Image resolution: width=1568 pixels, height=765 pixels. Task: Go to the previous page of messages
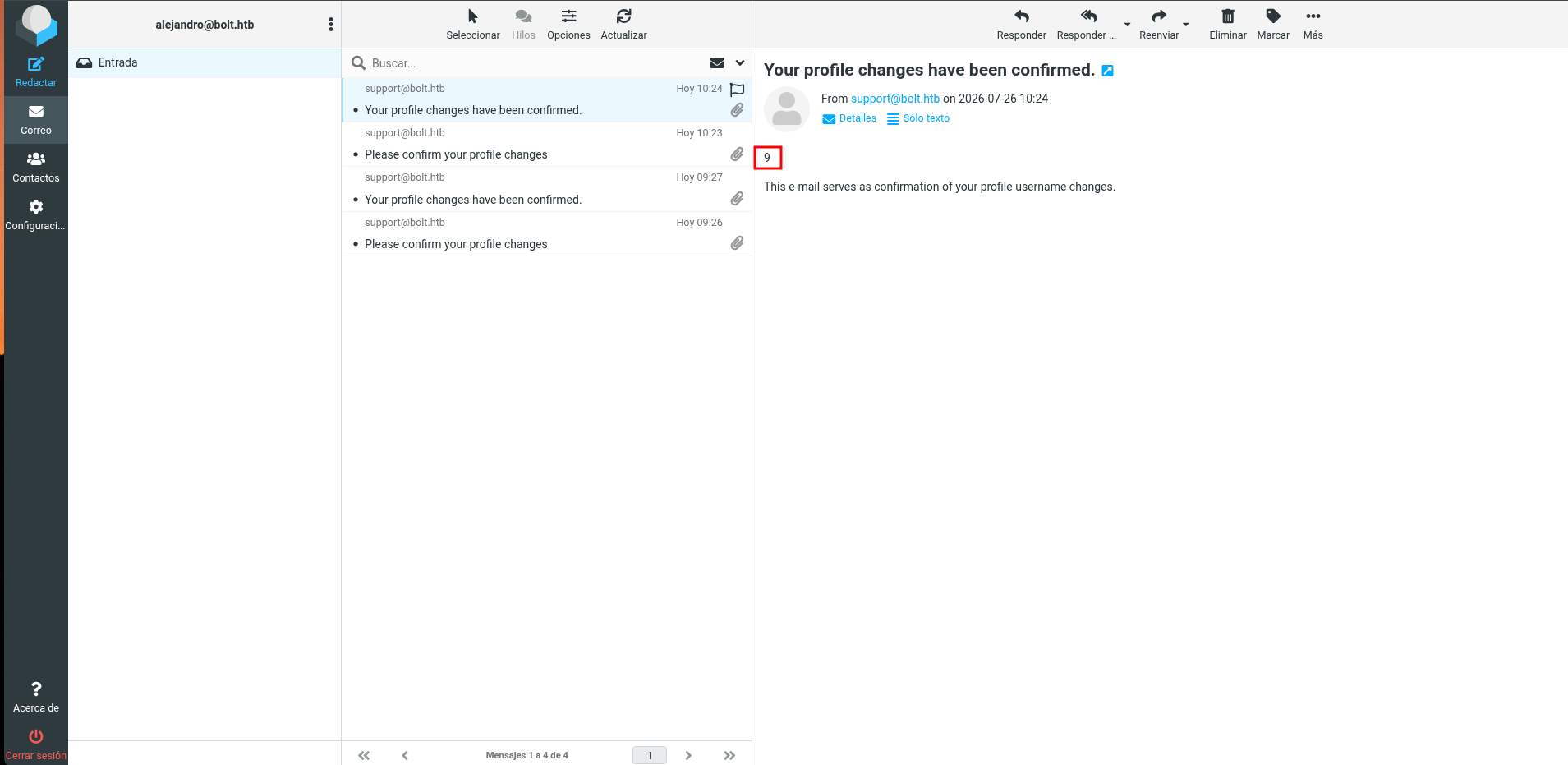[x=405, y=755]
